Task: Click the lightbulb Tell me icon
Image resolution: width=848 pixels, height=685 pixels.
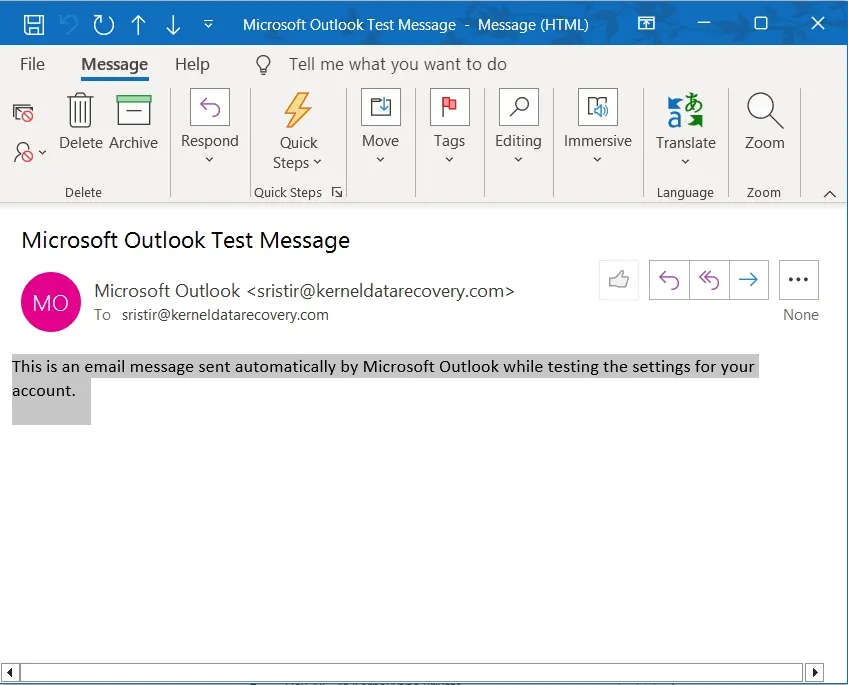Action: coord(263,65)
